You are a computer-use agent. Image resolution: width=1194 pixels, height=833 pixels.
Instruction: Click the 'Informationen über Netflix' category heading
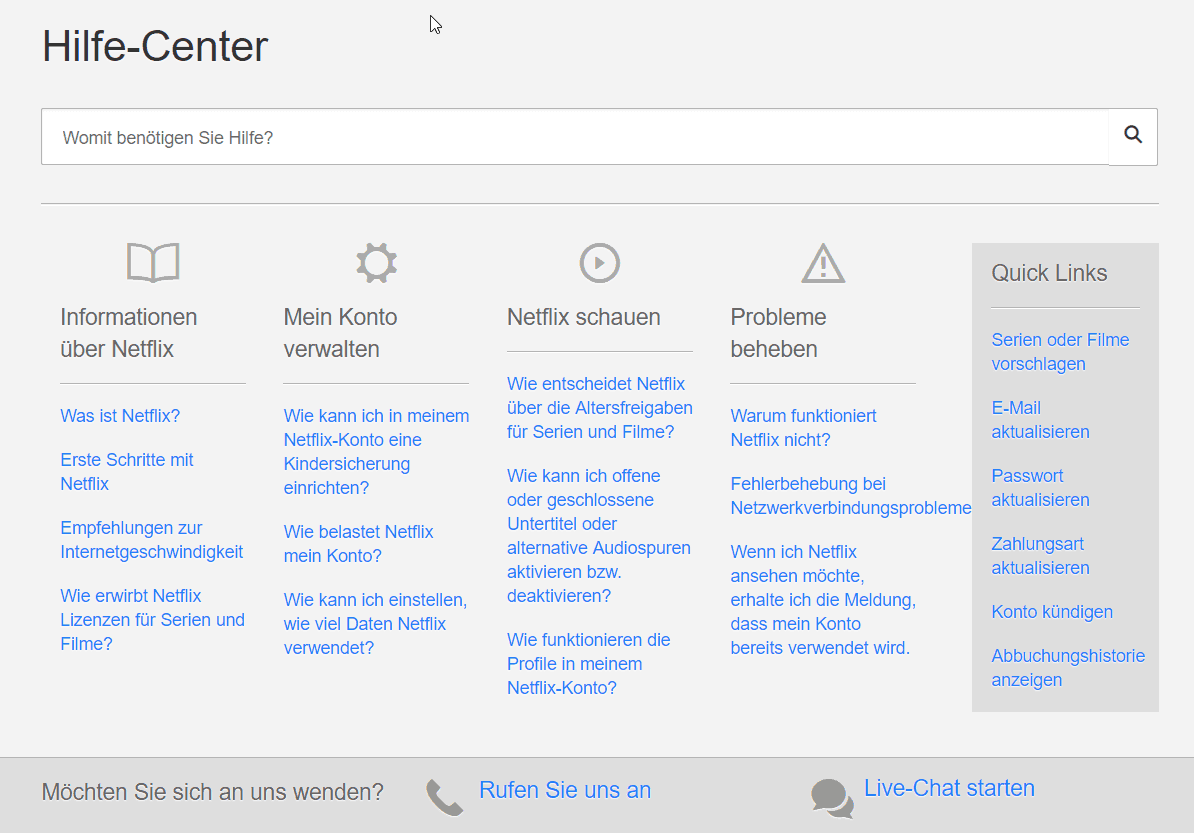(x=129, y=333)
